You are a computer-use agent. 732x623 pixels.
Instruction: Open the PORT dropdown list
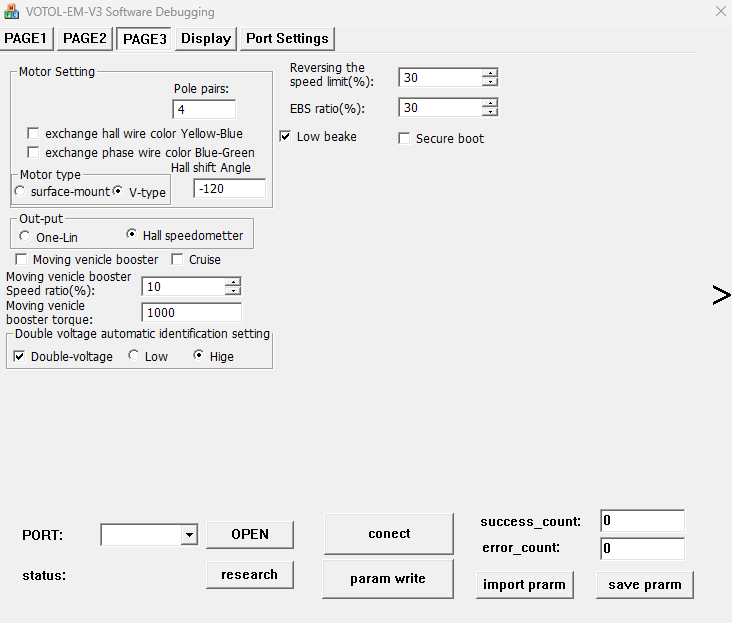pos(189,535)
